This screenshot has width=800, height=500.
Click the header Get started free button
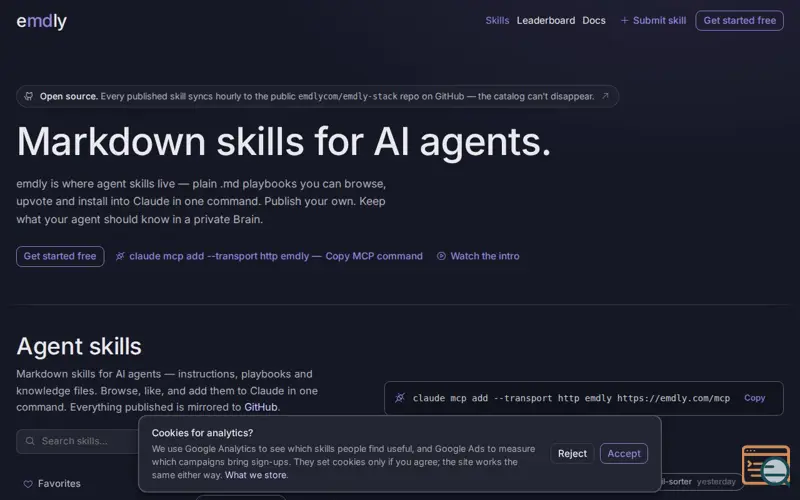[739, 20]
